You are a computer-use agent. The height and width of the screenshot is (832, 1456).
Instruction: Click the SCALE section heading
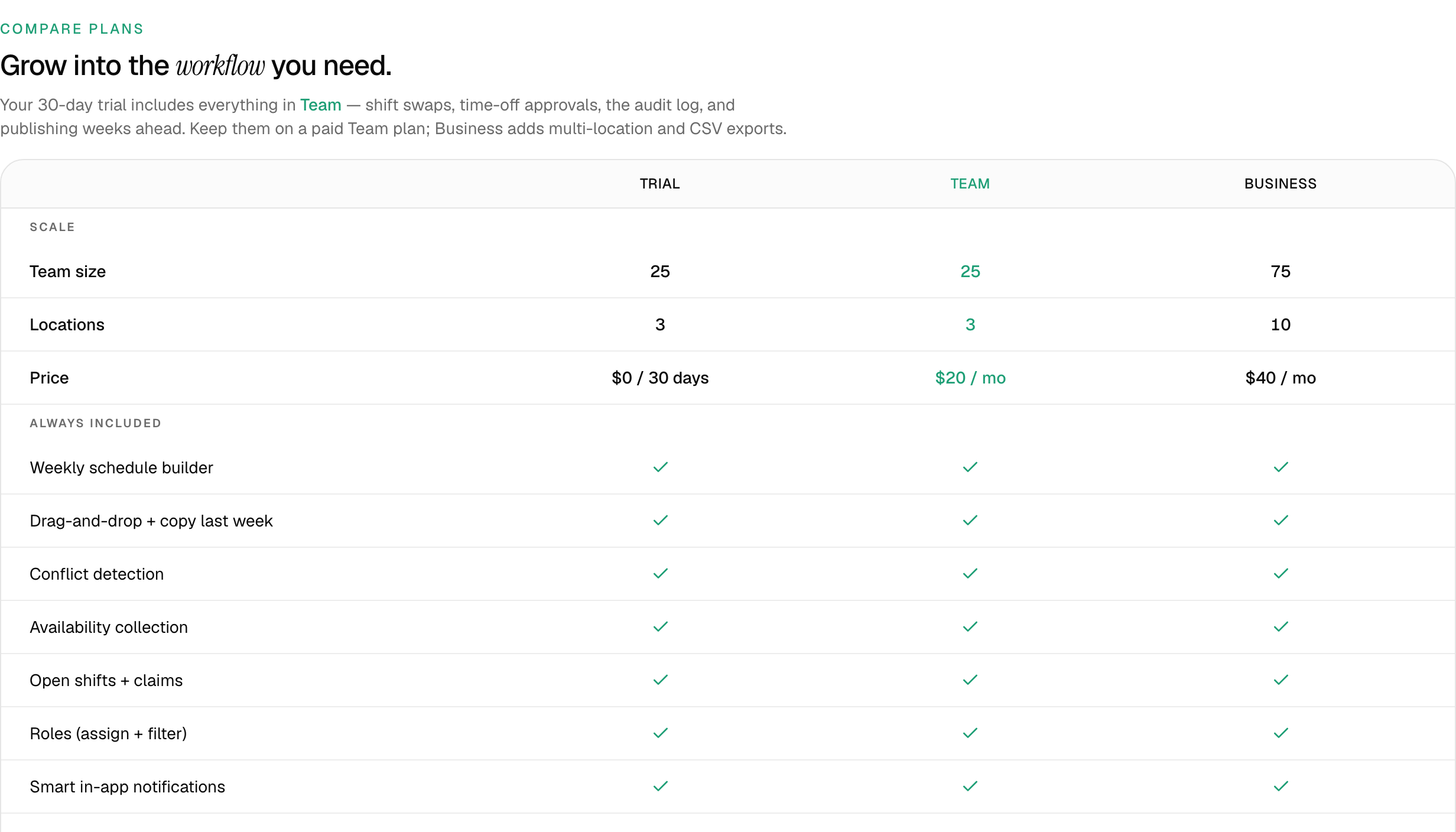52,227
